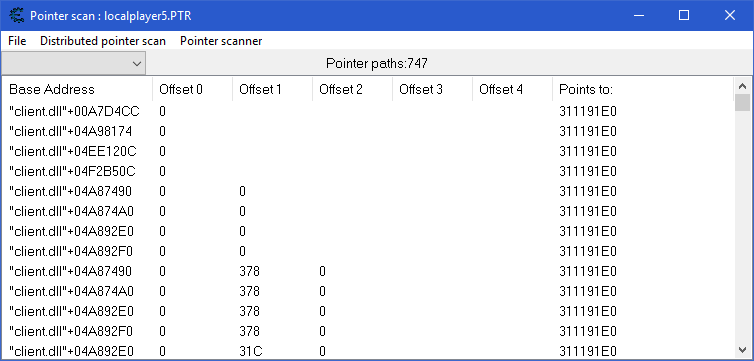
Task: Select the last row with offset 31C
Action: click(x=368, y=351)
